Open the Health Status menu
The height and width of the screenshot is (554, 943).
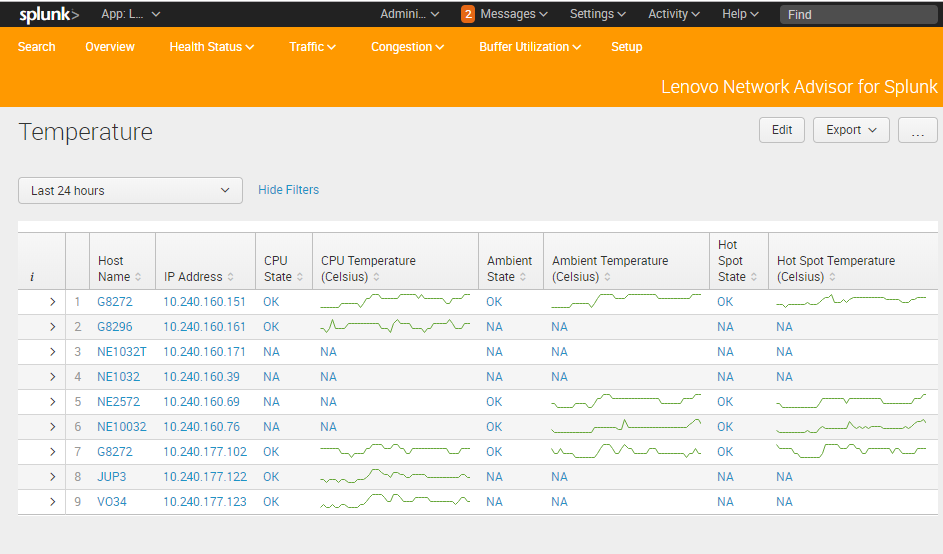(212, 47)
